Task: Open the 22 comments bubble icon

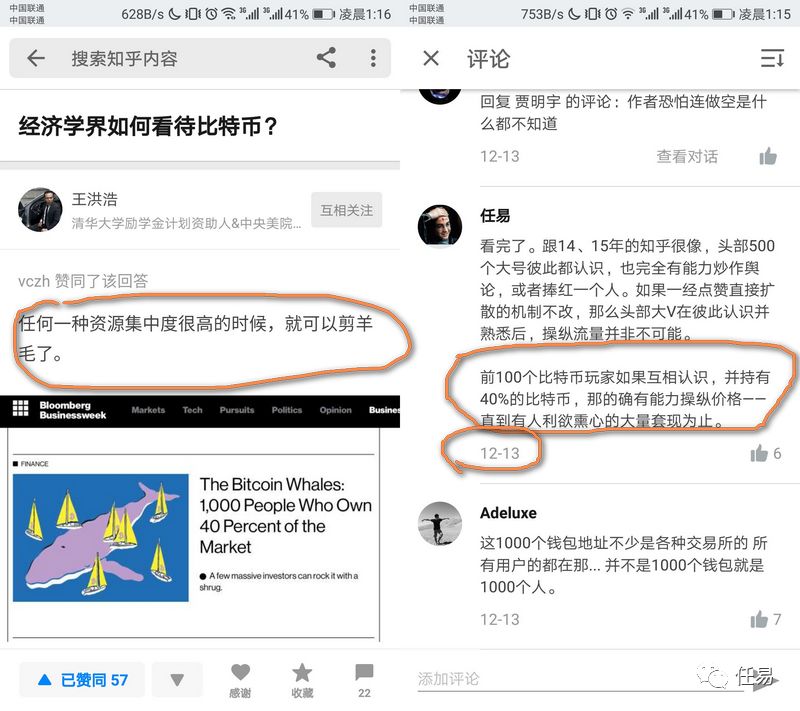Action: [x=364, y=673]
